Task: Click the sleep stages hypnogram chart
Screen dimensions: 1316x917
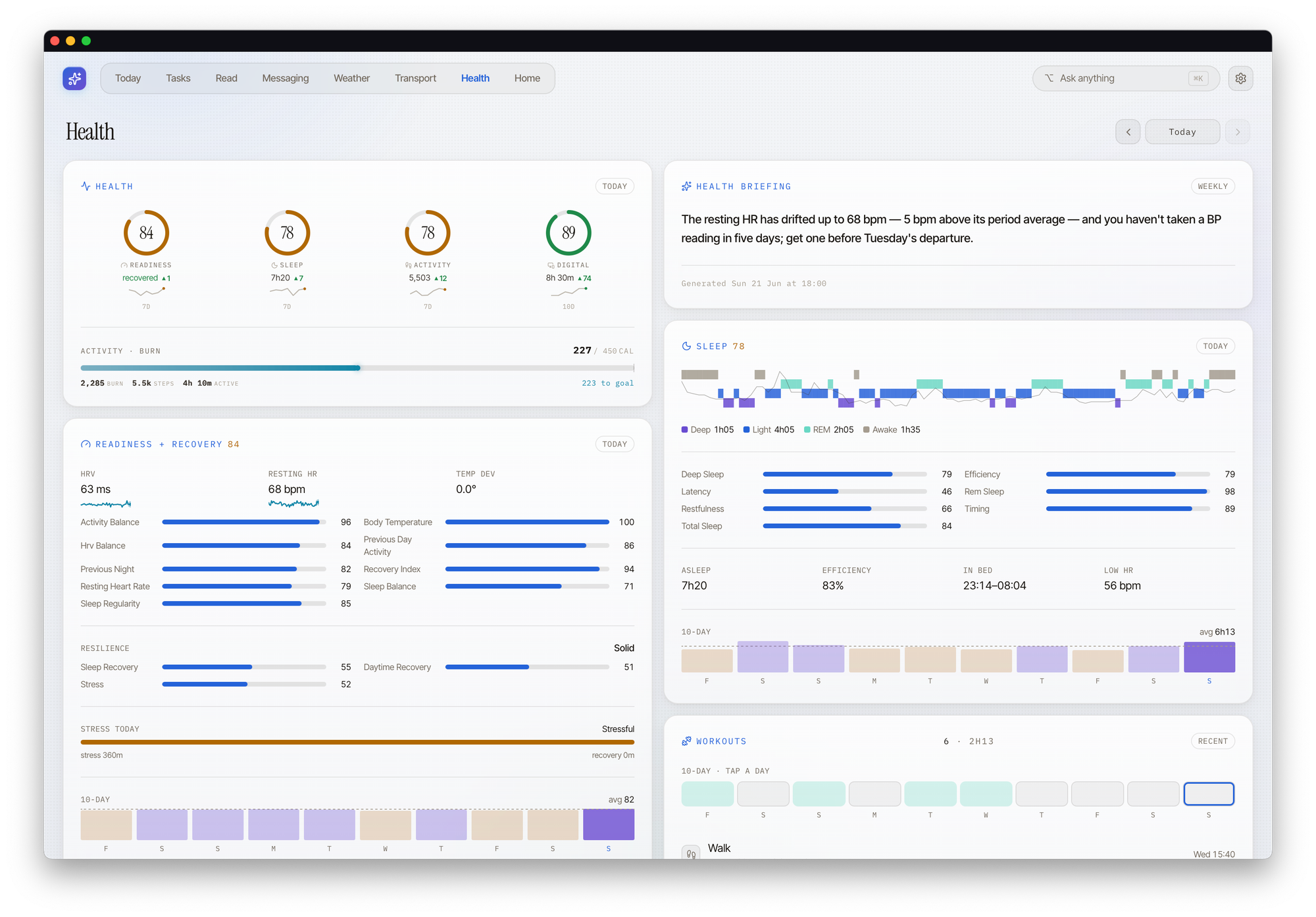Action: [958, 388]
